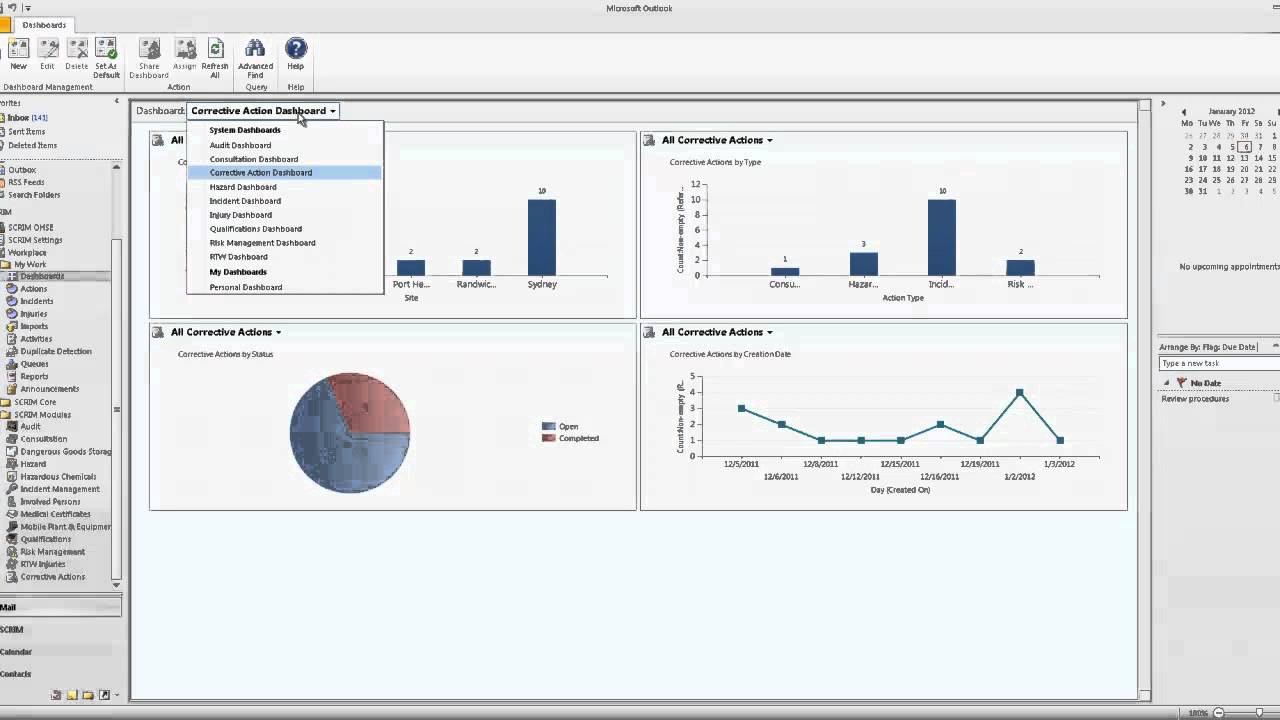Screen dimensions: 1280x720
Task: Click the Set As Default icon
Action: point(106,49)
